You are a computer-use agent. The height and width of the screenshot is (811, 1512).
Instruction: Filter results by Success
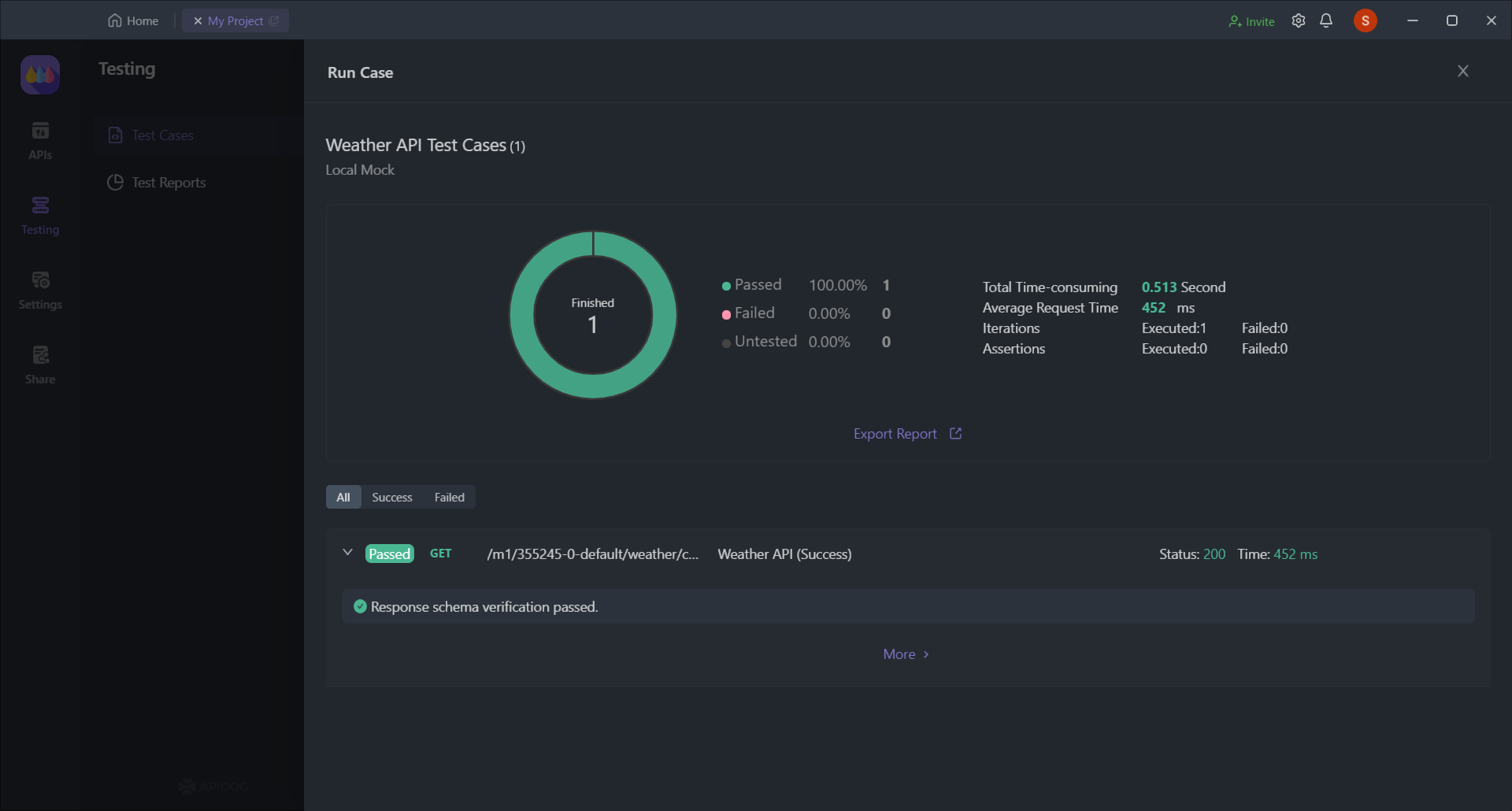click(392, 497)
